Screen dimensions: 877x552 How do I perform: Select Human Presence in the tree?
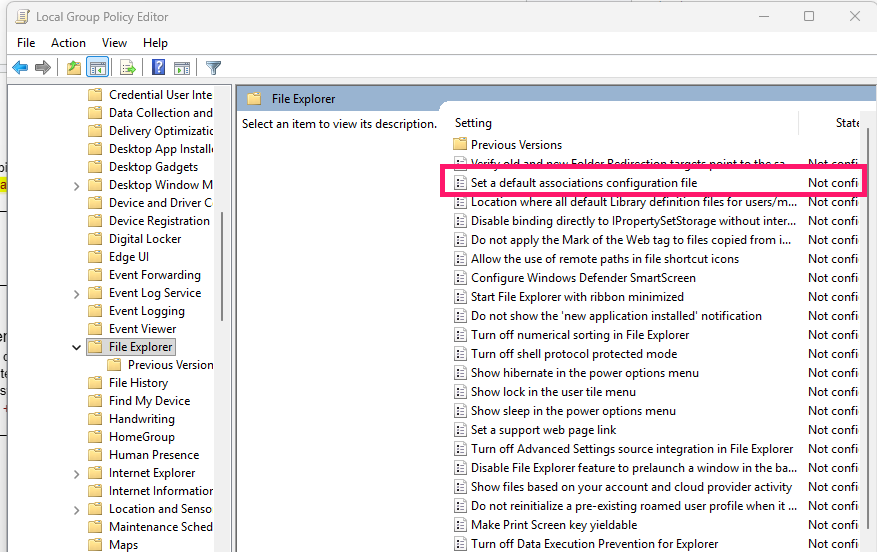[x=154, y=455]
